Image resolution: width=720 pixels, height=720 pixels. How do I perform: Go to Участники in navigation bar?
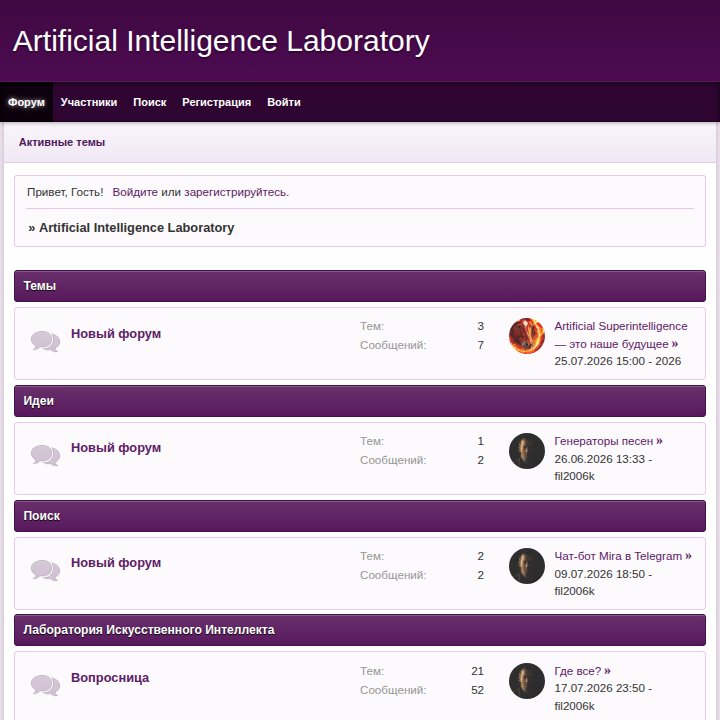click(89, 102)
